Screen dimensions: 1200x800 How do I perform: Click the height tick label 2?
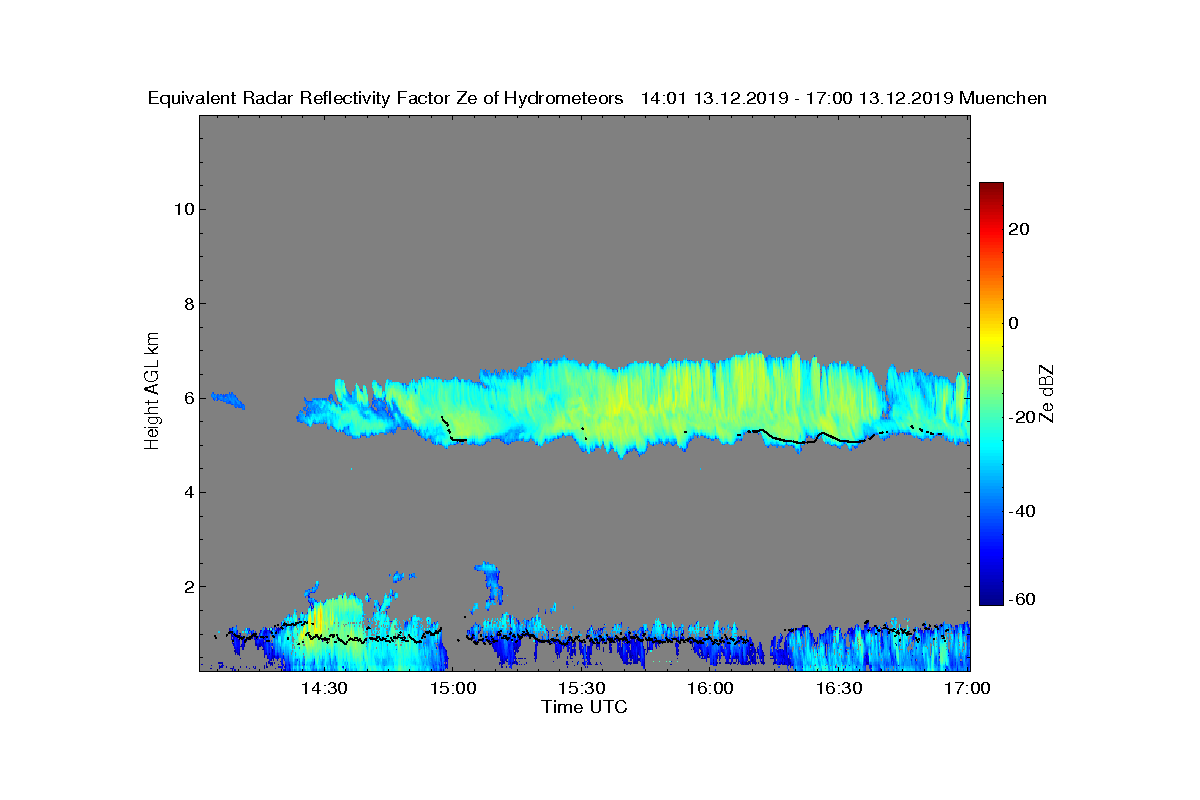click(x=187, y=586)
